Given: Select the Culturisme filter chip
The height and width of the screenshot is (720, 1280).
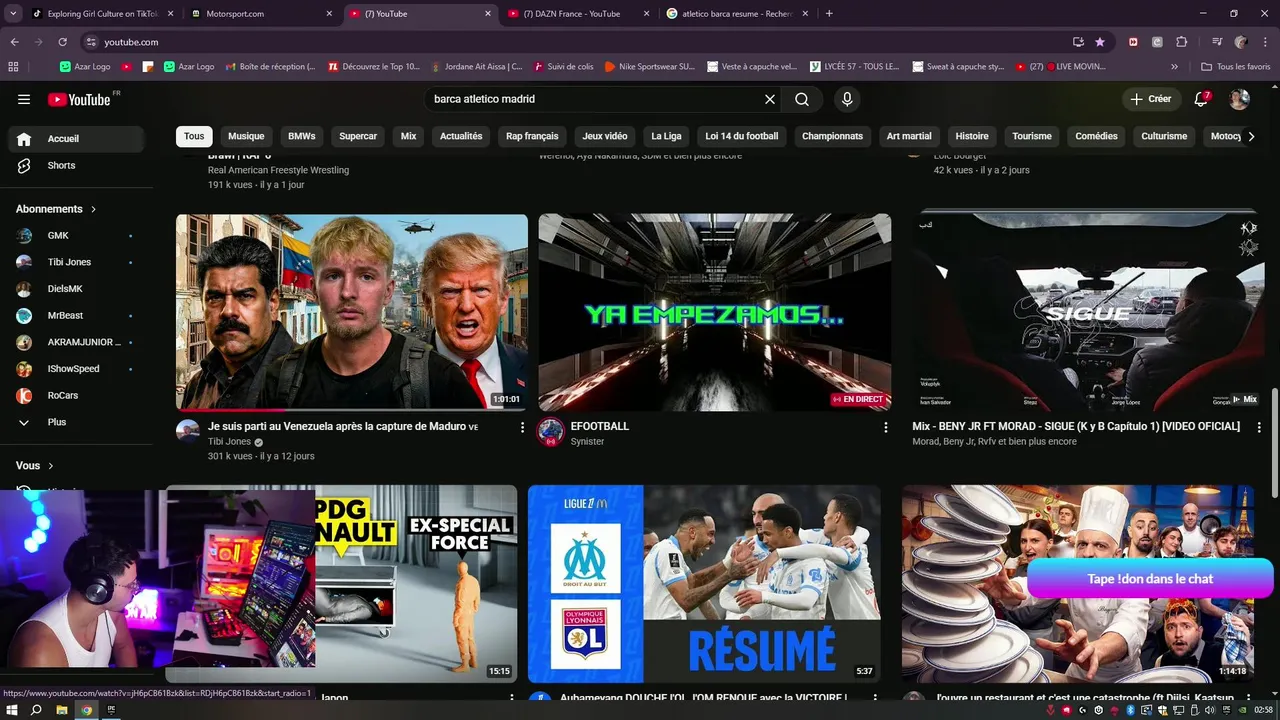Looking at the screenshot, I should coord(1164,136).
